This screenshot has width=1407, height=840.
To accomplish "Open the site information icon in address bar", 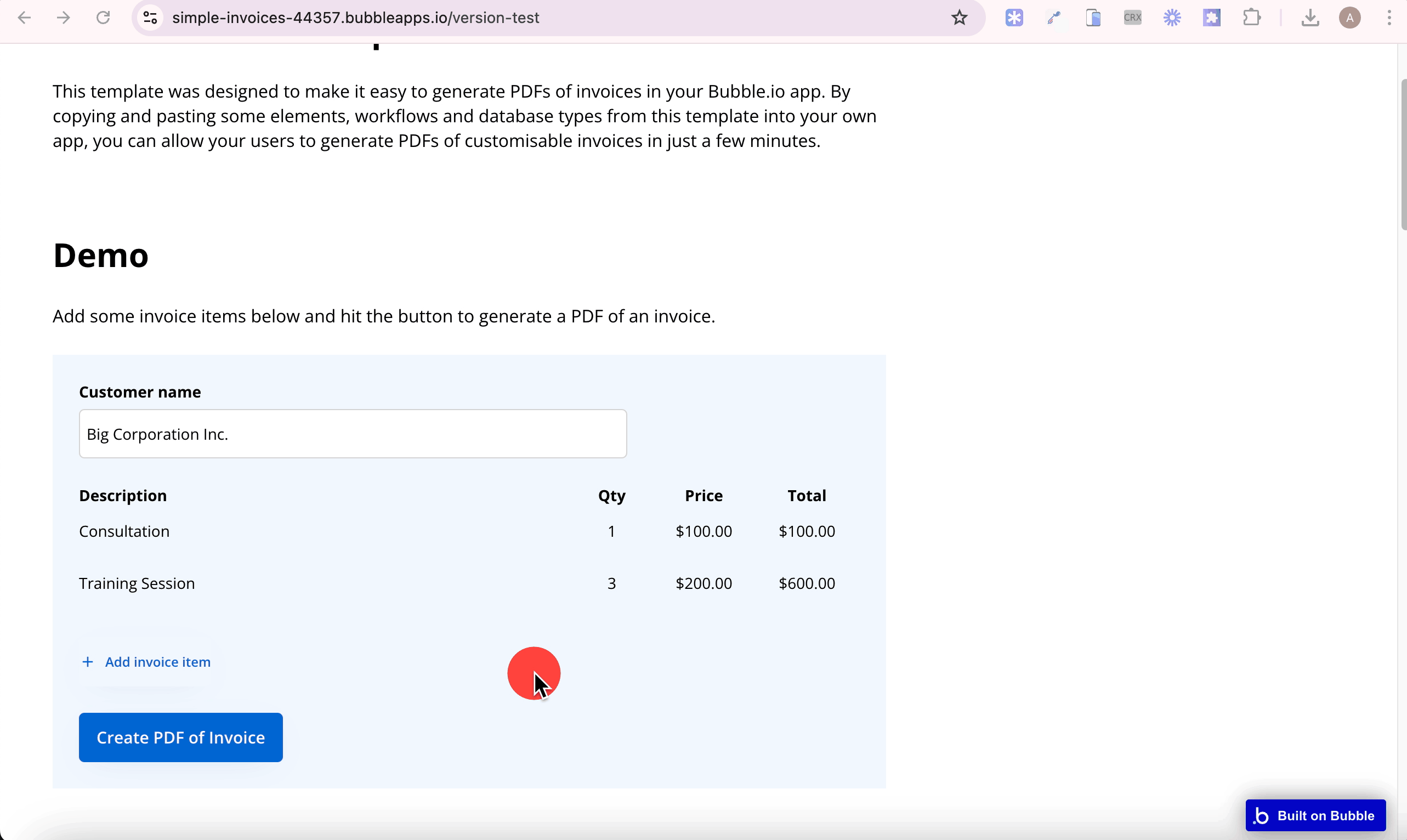I will coord(150,18).
